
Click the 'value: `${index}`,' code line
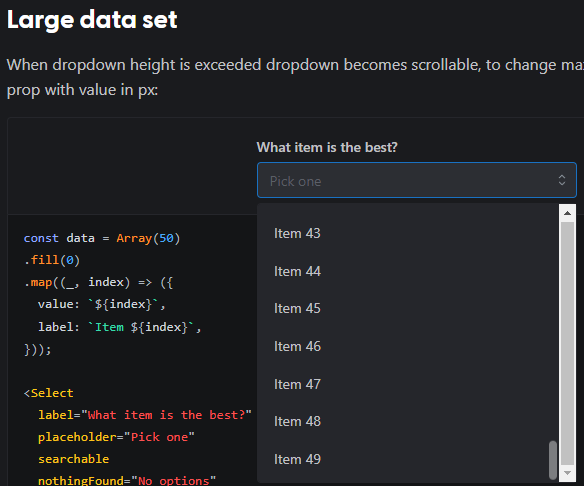click(x=102, y=304)
